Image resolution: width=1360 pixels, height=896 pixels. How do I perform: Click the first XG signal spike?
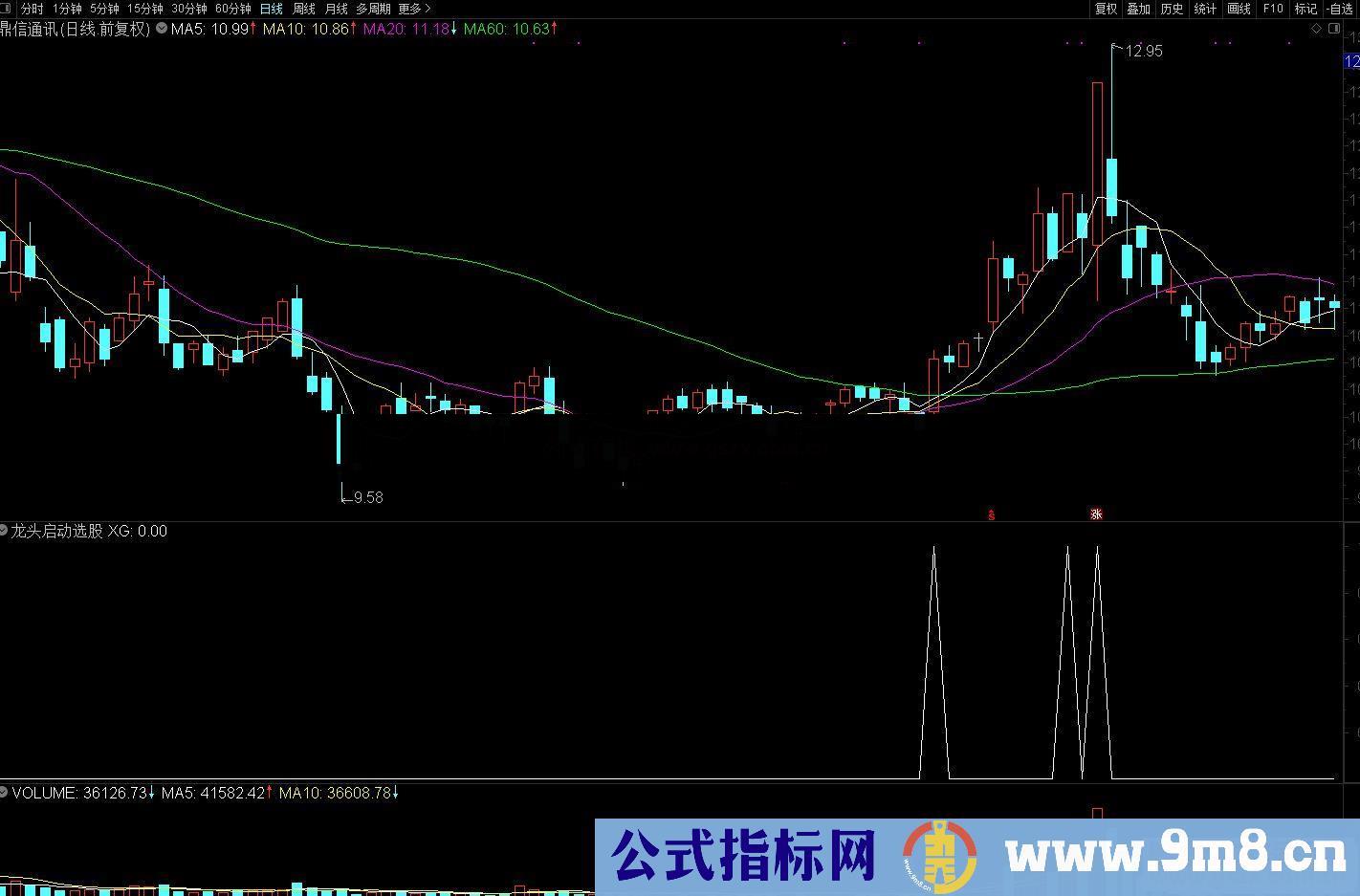click(x=934, y=662)
